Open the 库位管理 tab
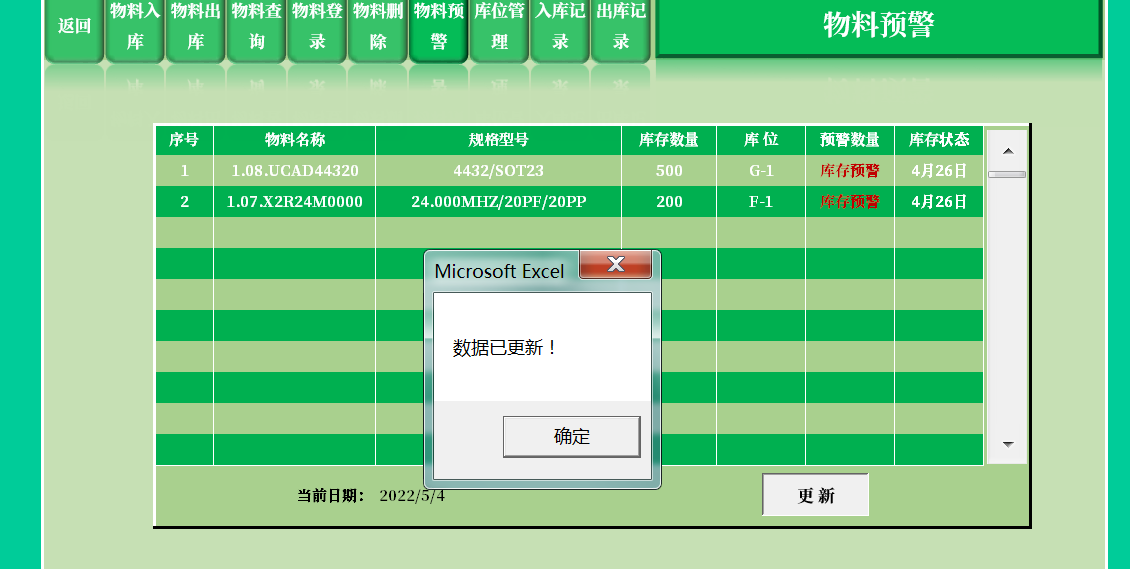Image resolution: width=1130 pixels, height=569 pixels. (499, 29)
